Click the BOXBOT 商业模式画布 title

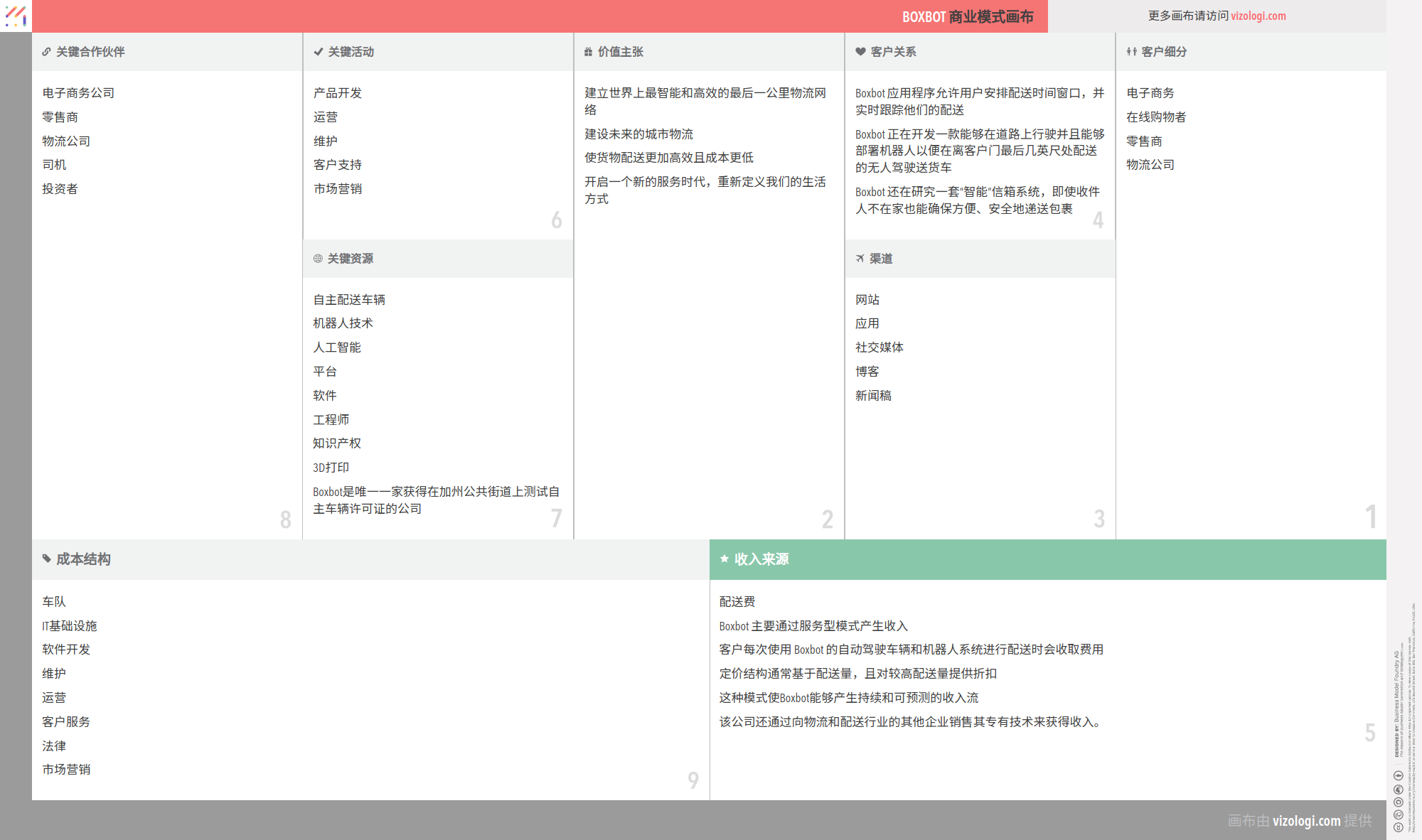(x=967, y=16)
